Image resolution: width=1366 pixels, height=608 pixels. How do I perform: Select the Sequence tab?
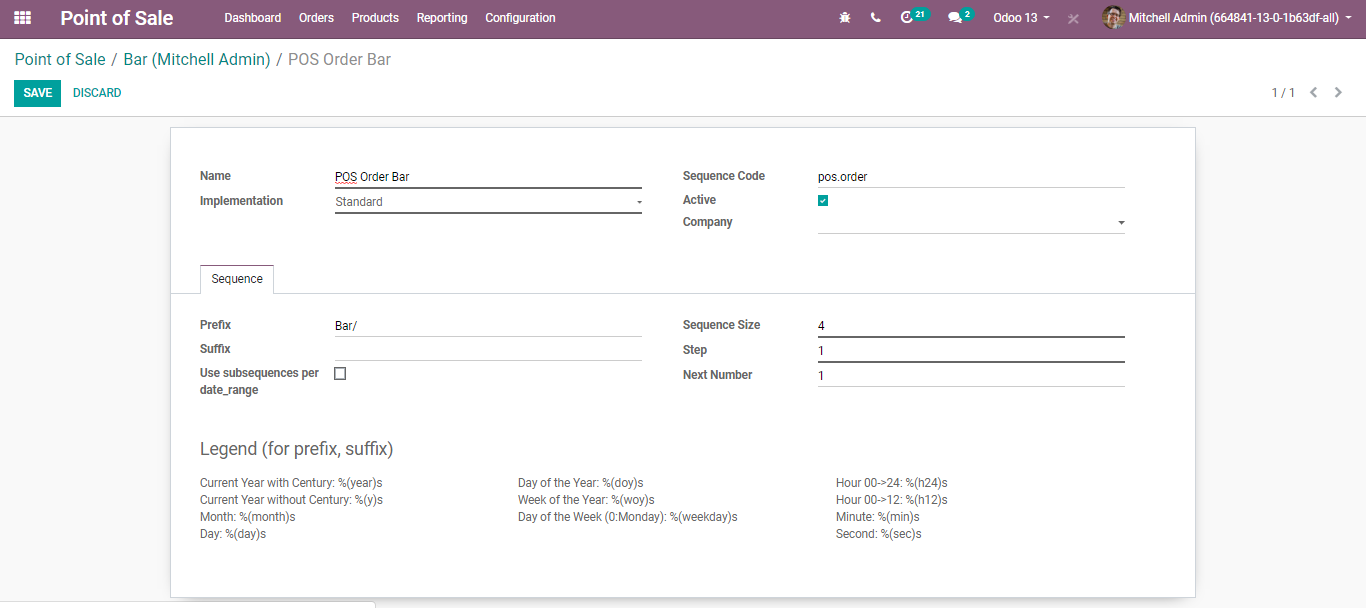237,279
